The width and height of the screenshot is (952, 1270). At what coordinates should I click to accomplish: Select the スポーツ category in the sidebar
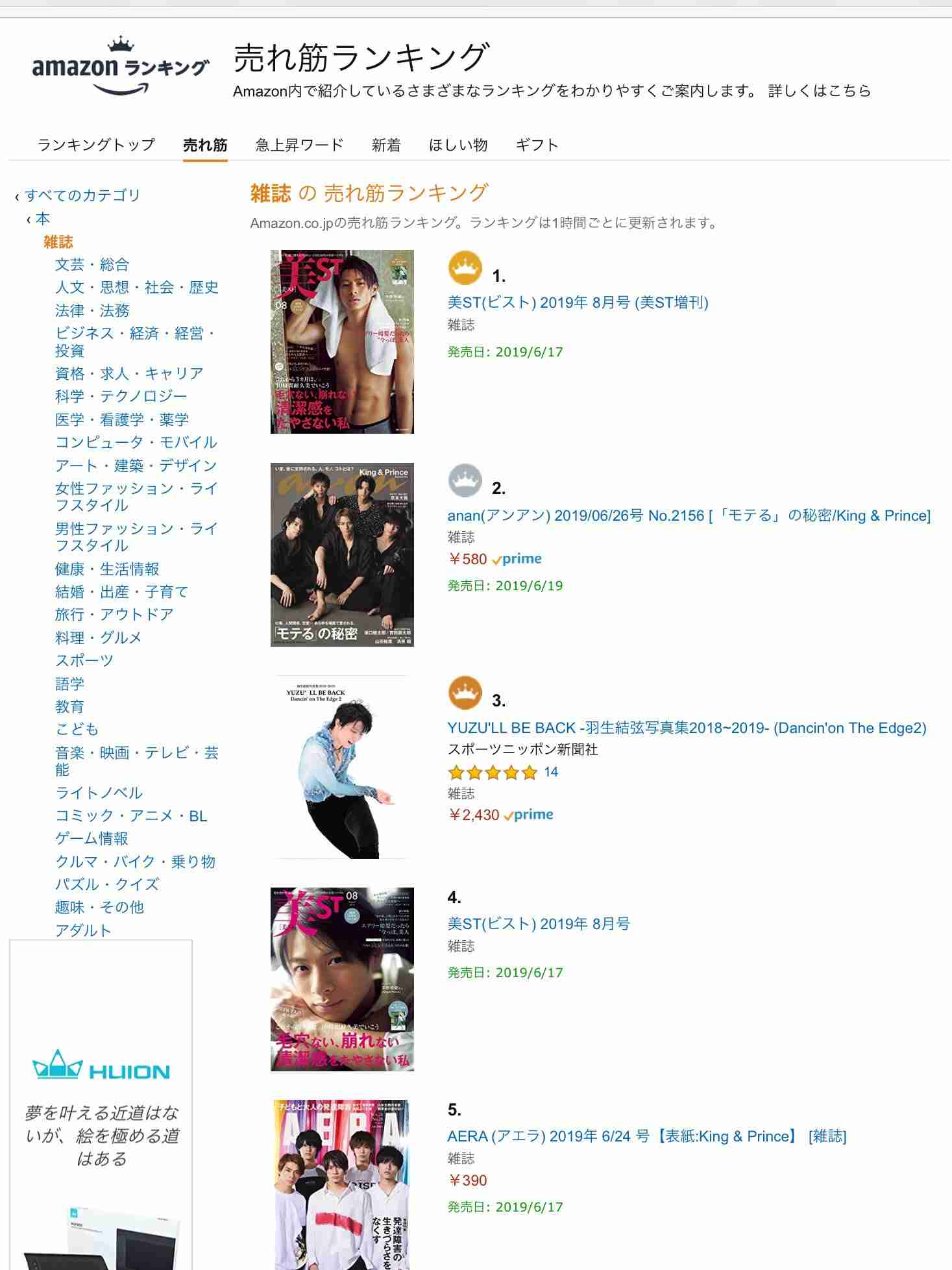click(x=84, y=660)
